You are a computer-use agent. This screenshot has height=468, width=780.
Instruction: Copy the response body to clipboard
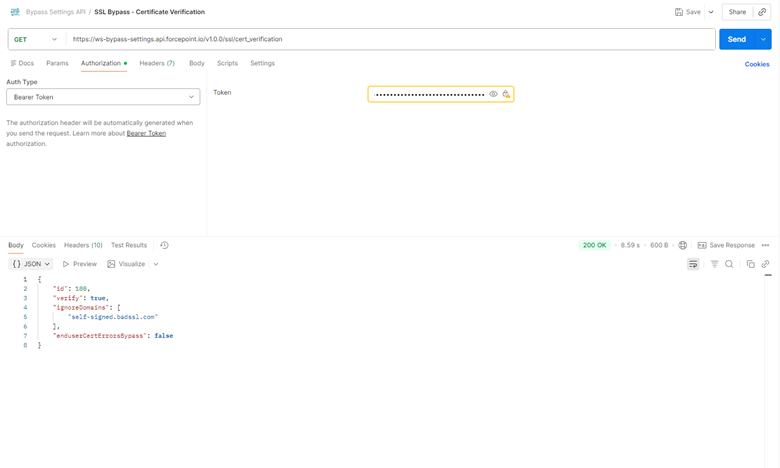point(750,264)
